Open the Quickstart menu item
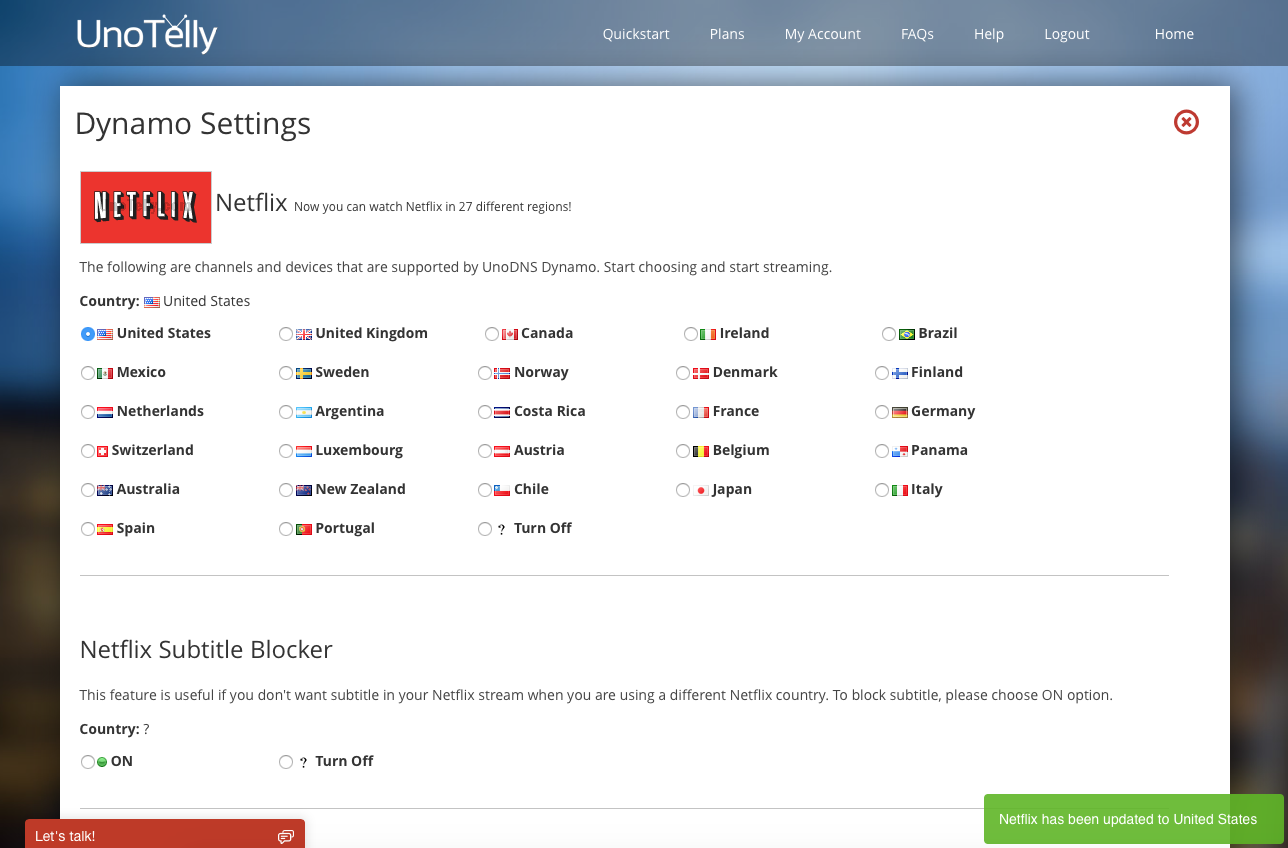This screenshot has width=1288, height=848. tap(636, 34)
